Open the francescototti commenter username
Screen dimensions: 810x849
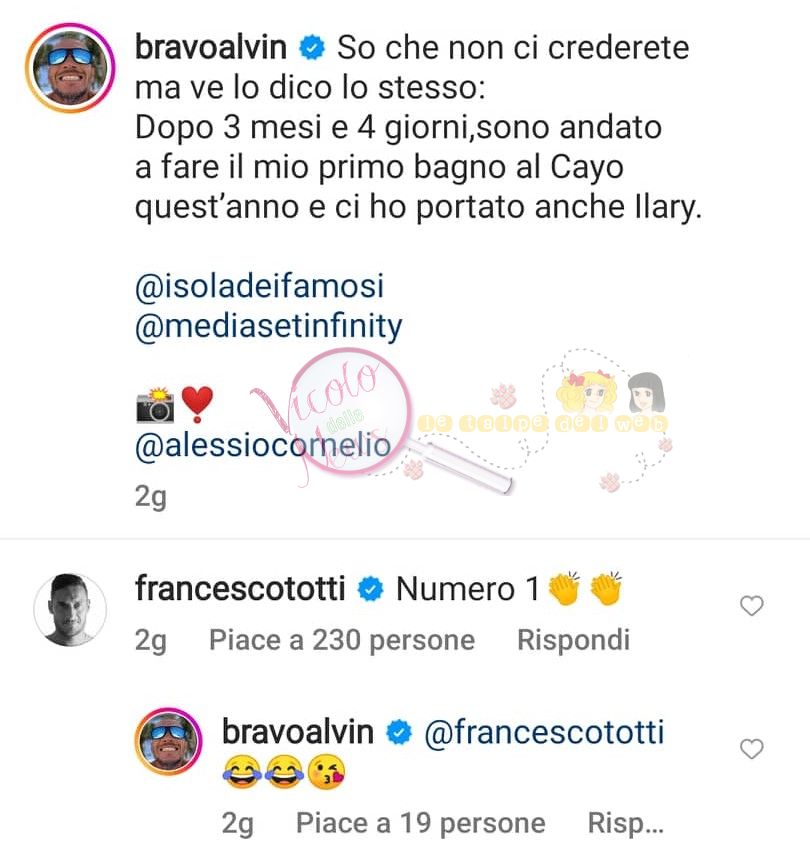[x=240, y=589]
